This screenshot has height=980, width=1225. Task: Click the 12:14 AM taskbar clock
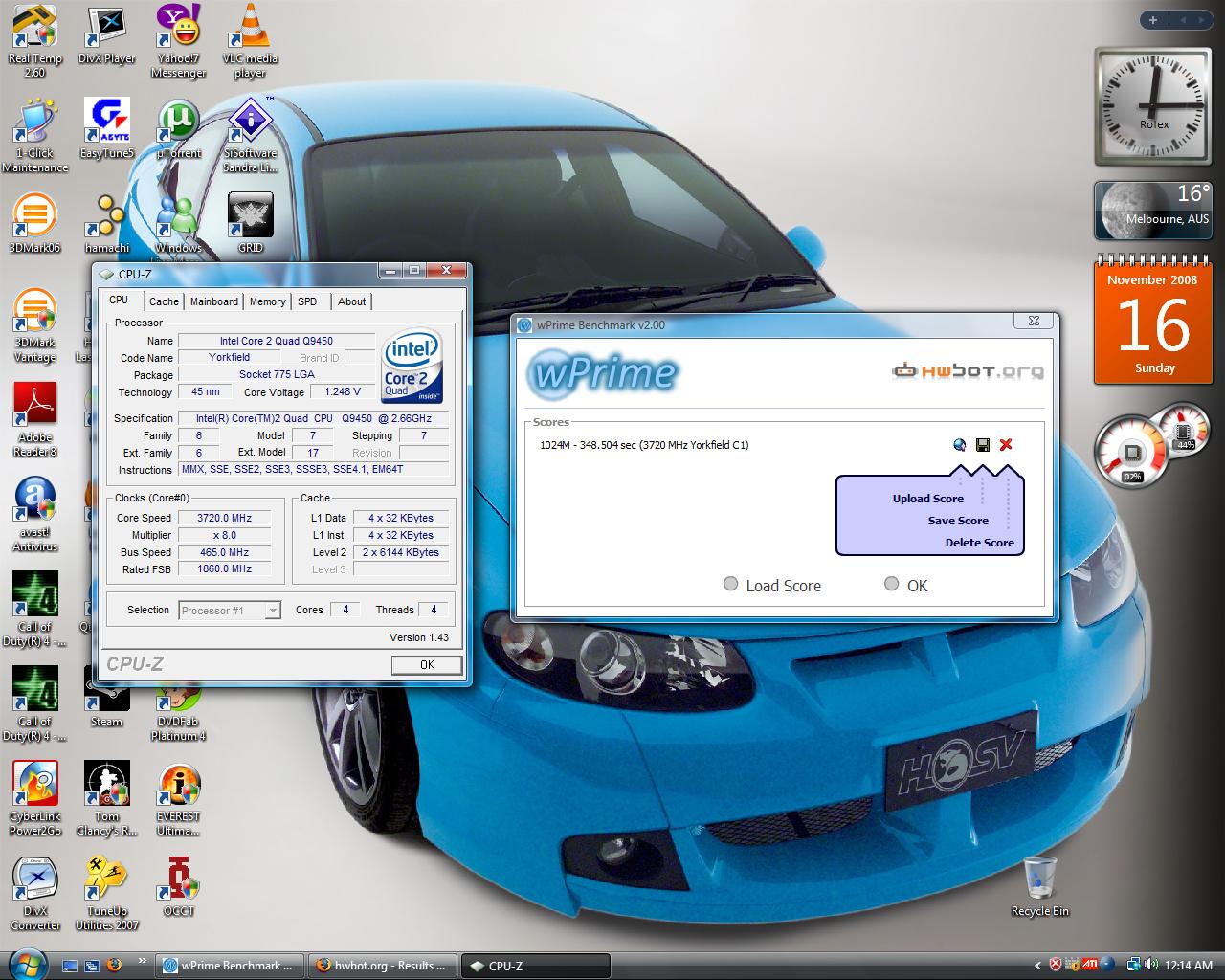coord(1188,966)
